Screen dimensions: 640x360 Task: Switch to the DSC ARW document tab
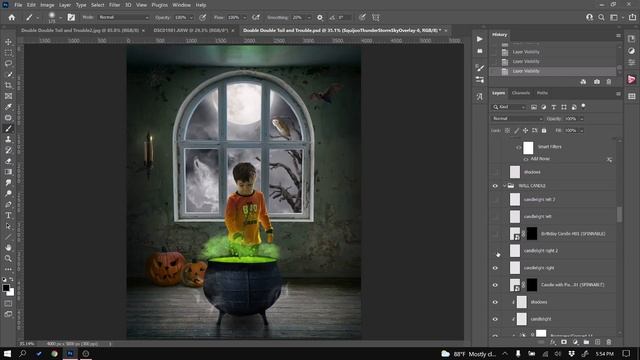coord(191,30)
